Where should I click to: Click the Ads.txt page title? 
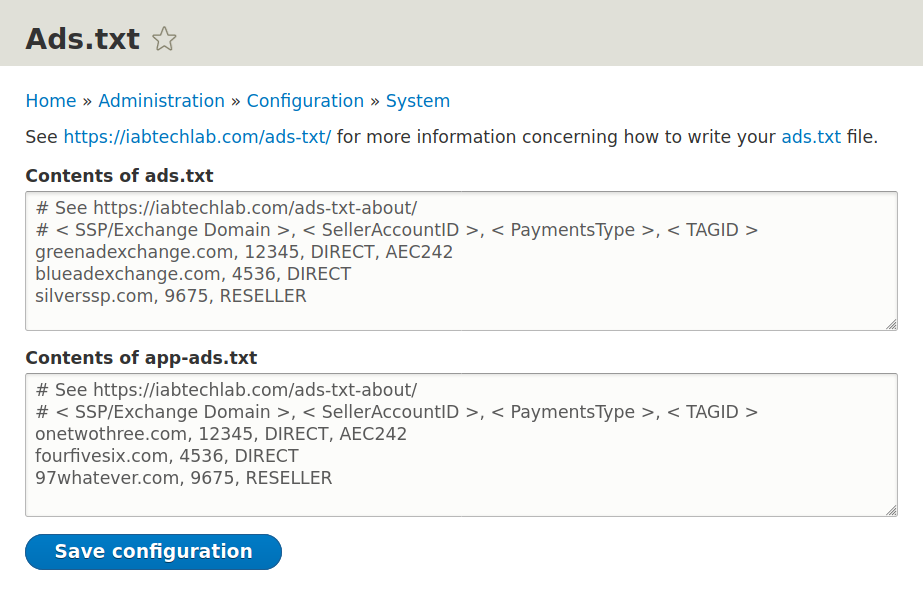coord(82,39)
